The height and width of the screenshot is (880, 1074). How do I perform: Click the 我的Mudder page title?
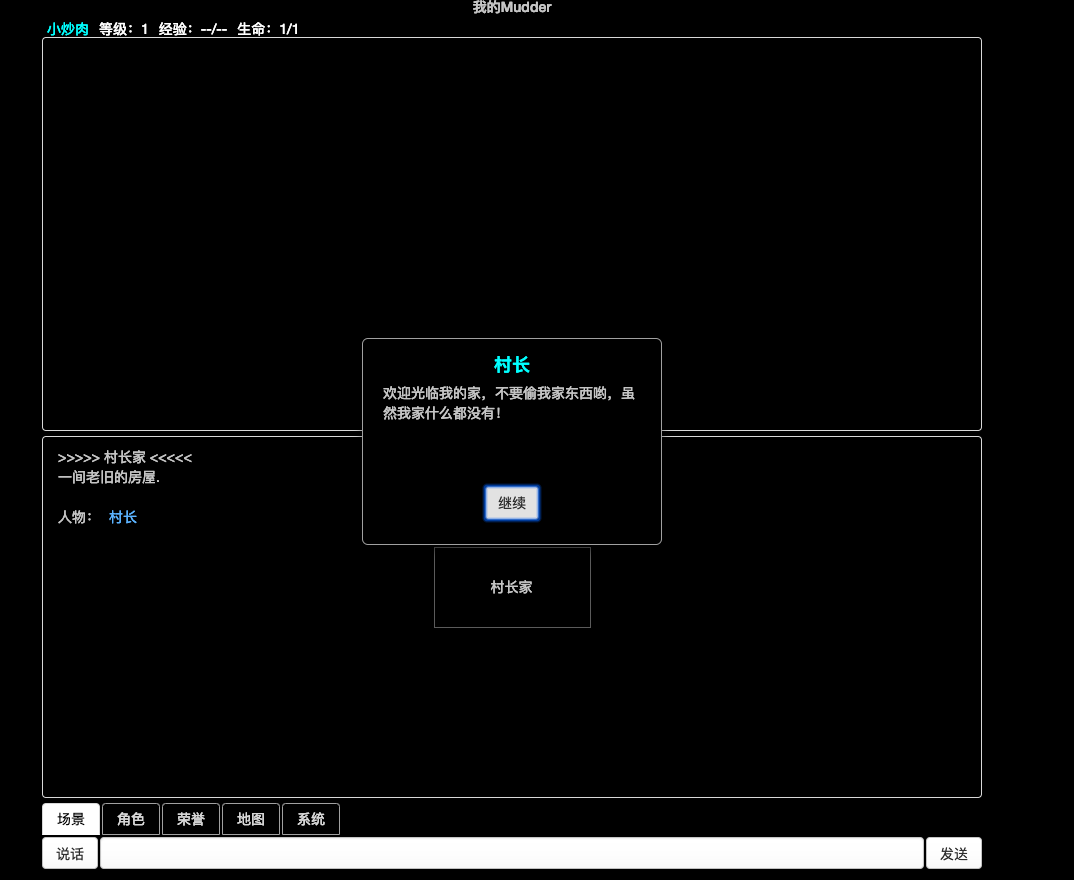[512, 8]
